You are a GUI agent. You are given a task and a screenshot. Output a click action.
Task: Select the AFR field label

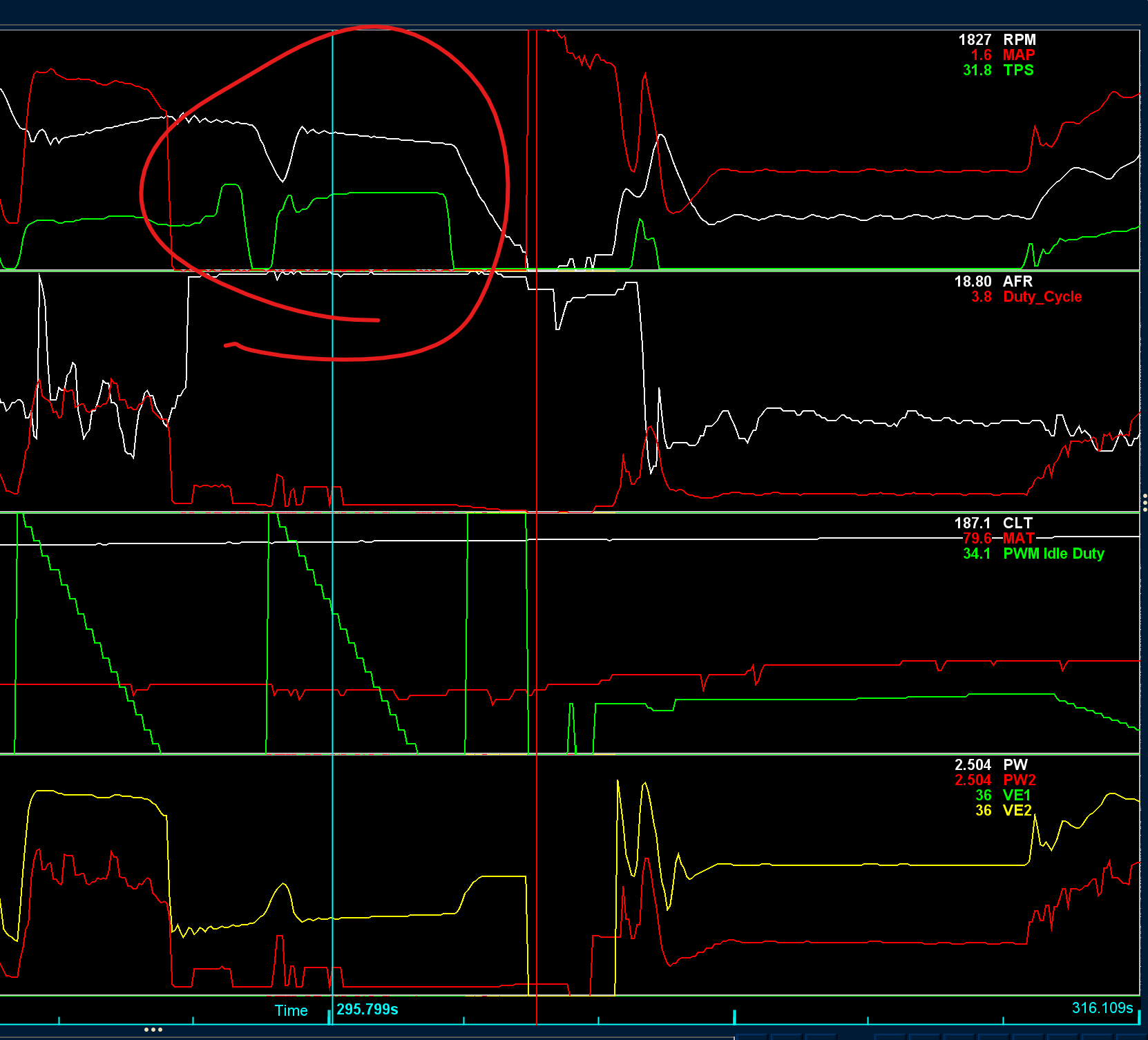1017,282
